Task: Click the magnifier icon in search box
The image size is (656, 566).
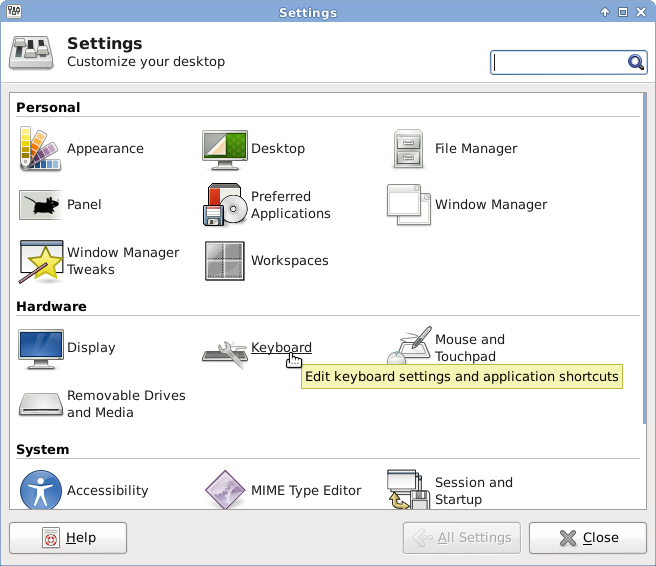Action: pyautogui.click(x=636, y=63)
